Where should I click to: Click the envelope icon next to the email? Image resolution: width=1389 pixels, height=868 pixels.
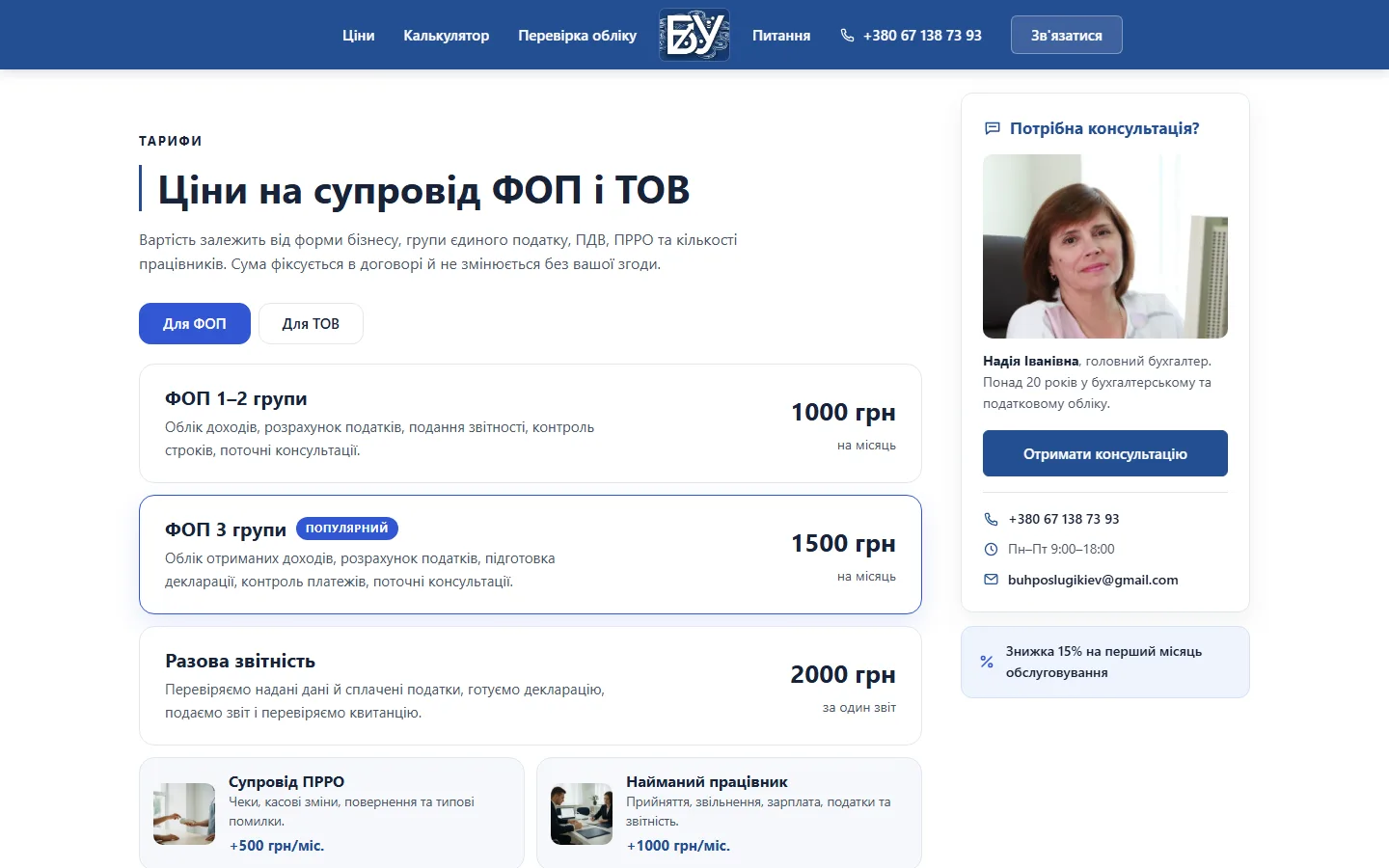(991, 580)
